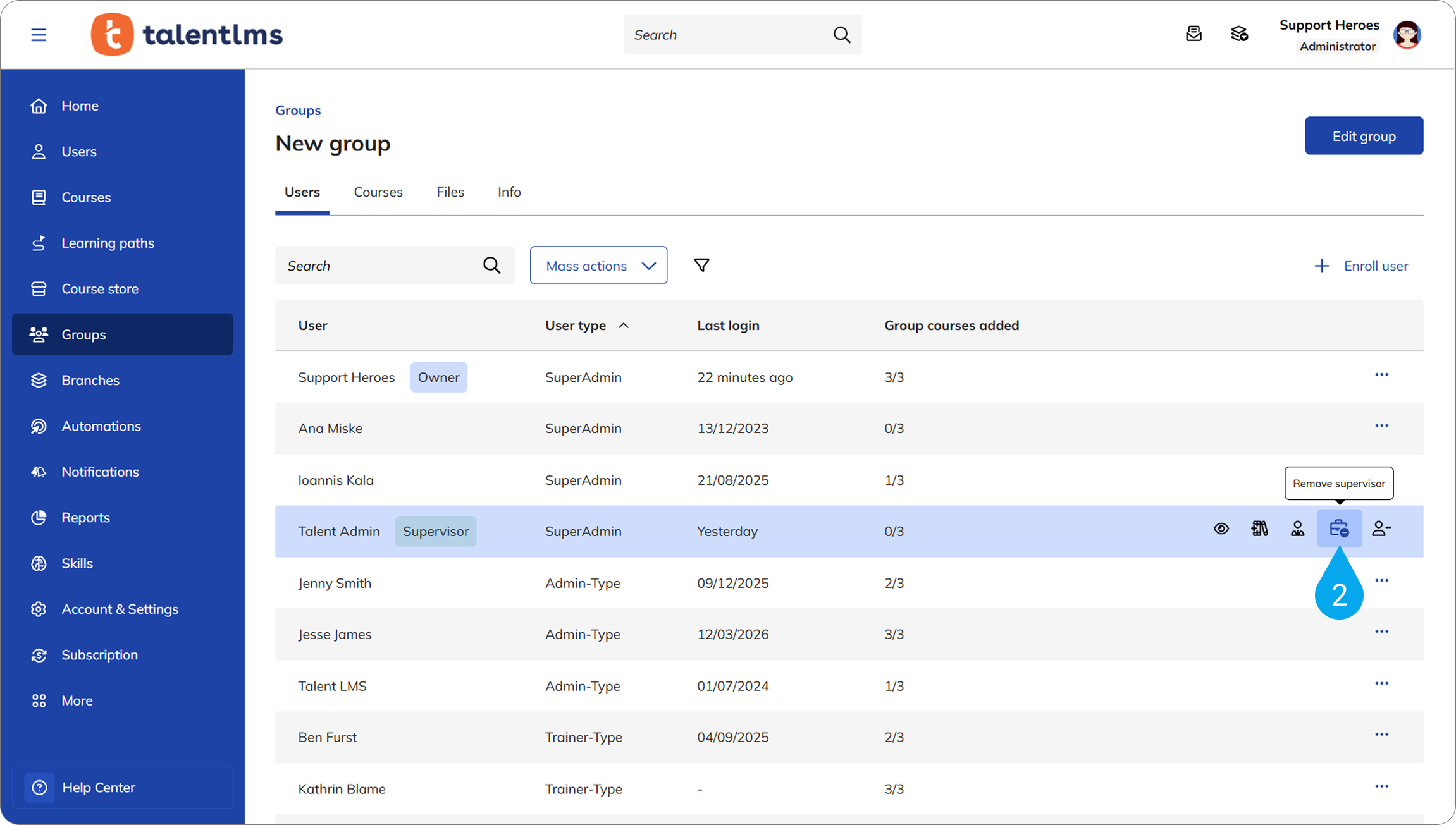The width and height of the screenshot is (1456, 825).
Task: Sort by User type column header
Action: (587, 326)
